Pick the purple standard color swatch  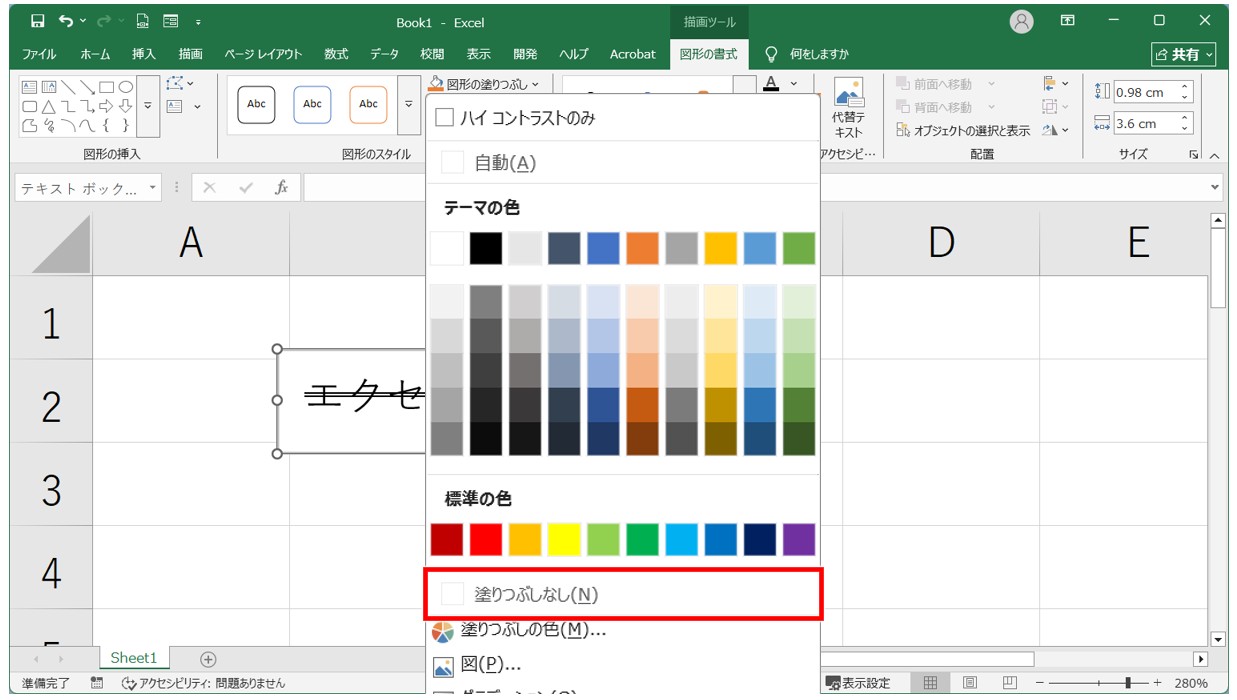[x=799, y=540]
